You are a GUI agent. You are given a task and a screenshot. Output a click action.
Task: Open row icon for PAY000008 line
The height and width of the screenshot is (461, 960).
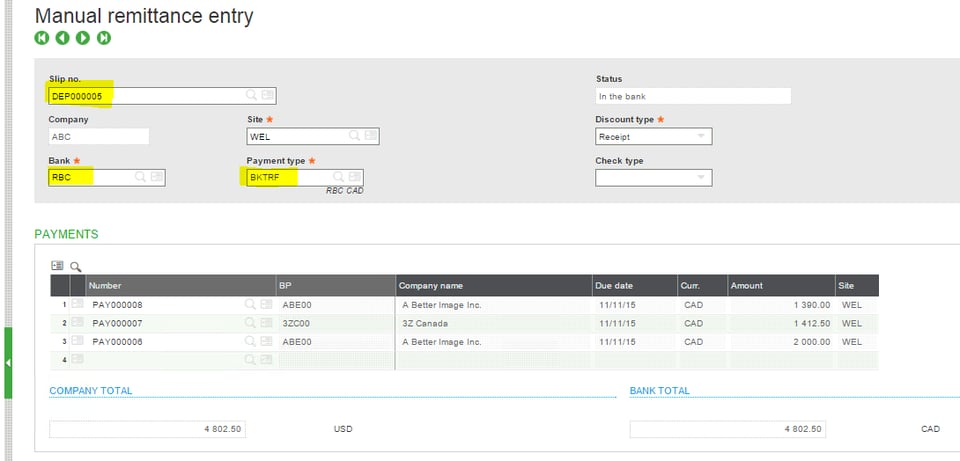[x=77, y=304]
